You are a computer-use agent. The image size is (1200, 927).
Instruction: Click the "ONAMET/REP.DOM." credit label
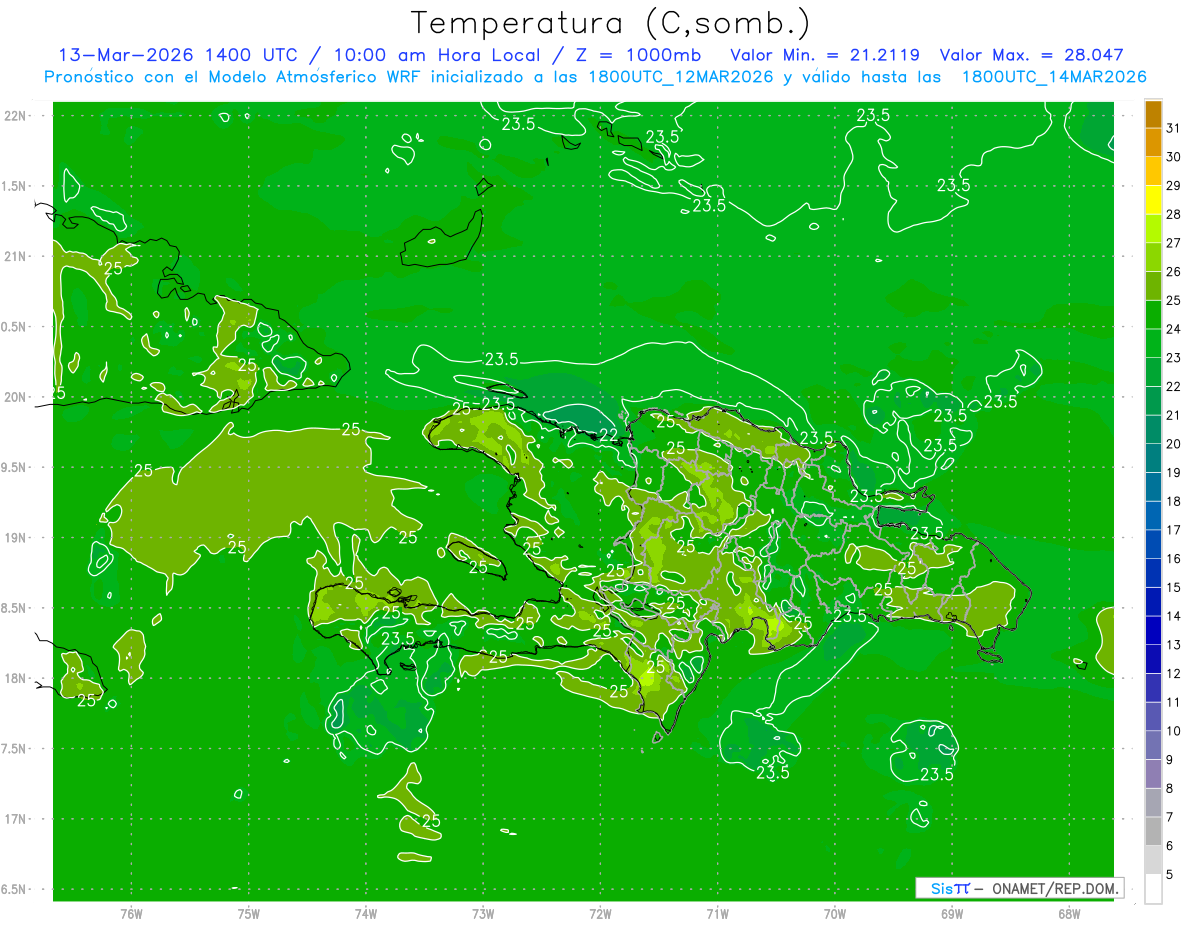point(1056,888)
